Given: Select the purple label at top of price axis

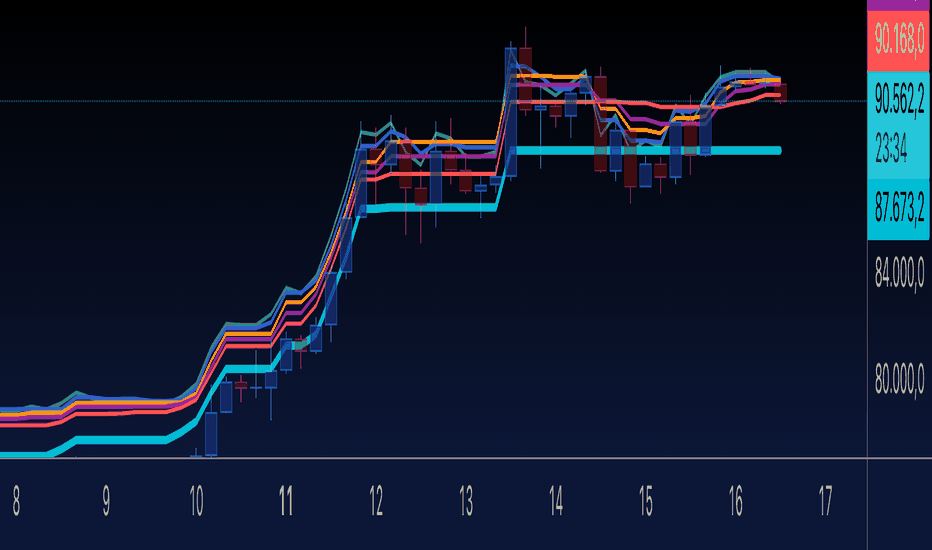Looking at the screenshot, I should (899, 5).
